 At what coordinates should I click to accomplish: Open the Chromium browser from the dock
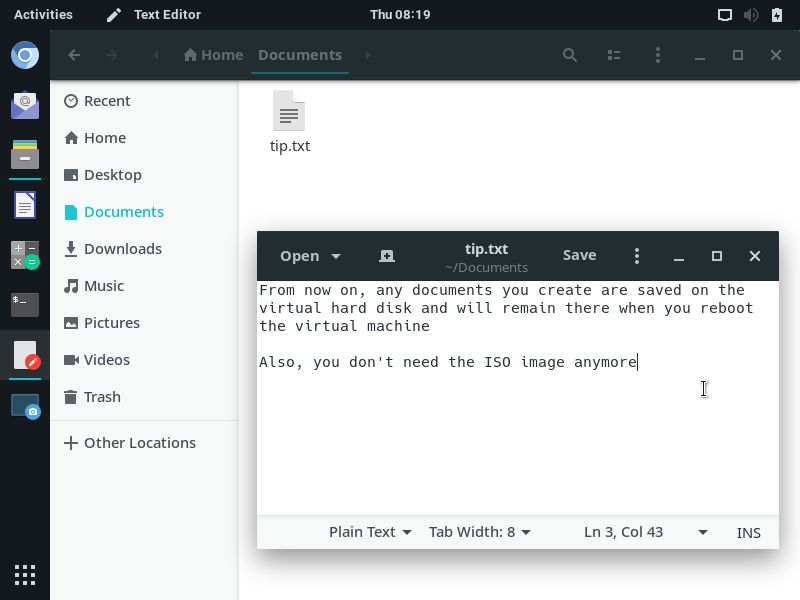[25, 55]
